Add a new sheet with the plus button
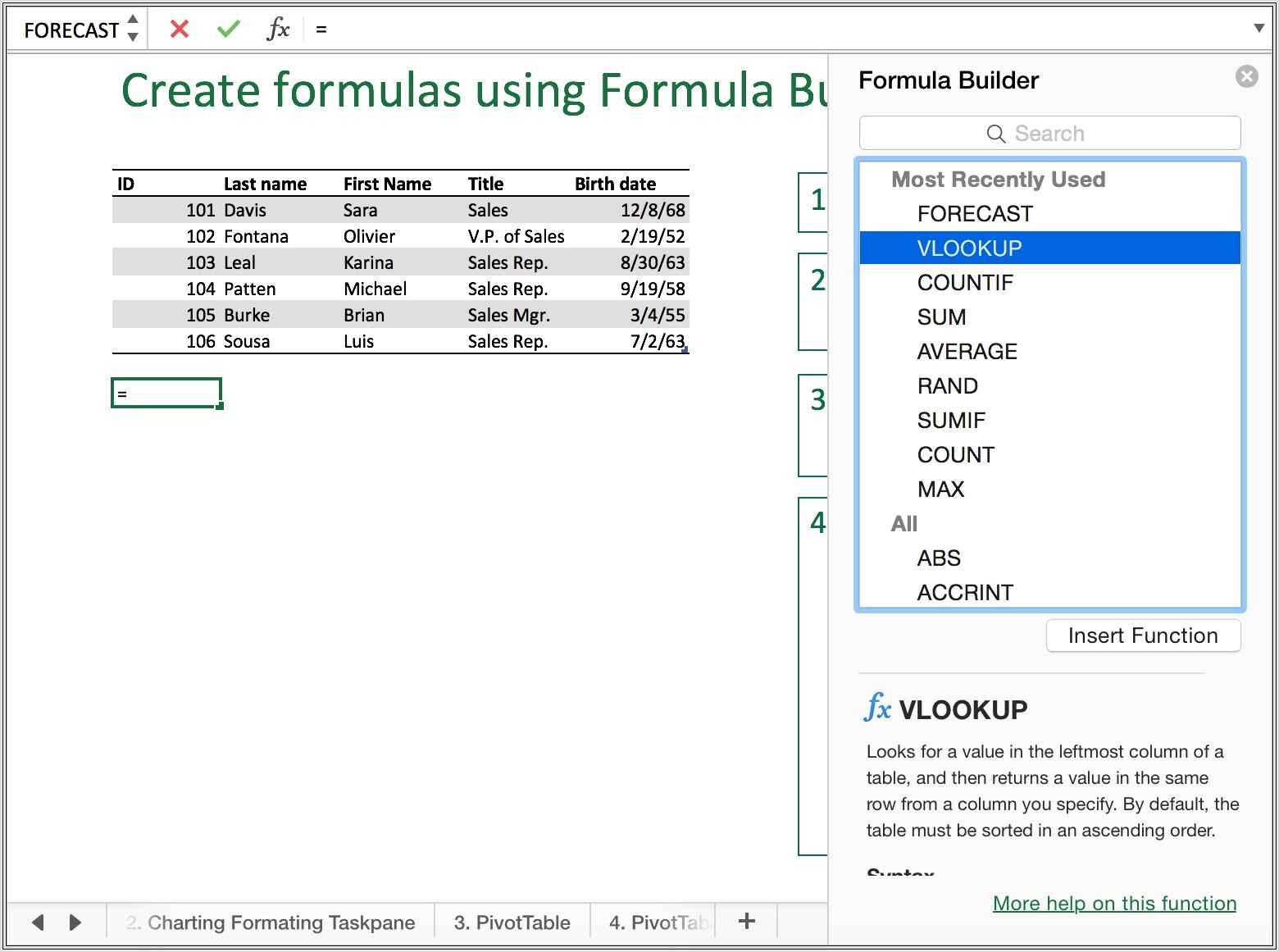The image size is (1279, 952). coord(746,921)
